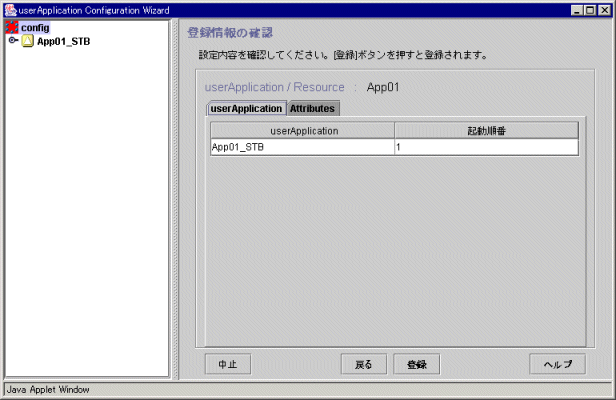The width and height of the screenshot is (616, 400).
Task: Cancel with the 中止 button
Action: coord(228,364)
